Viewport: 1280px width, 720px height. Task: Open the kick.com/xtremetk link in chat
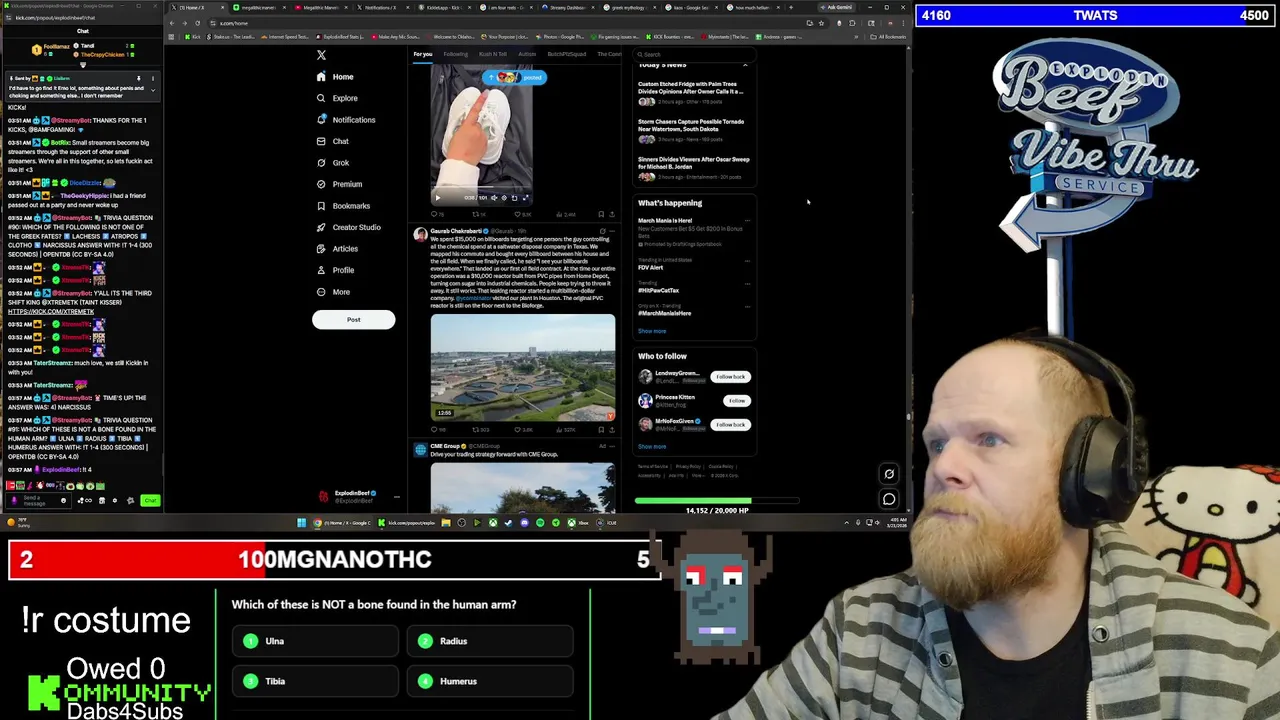(x=51, y=312)
